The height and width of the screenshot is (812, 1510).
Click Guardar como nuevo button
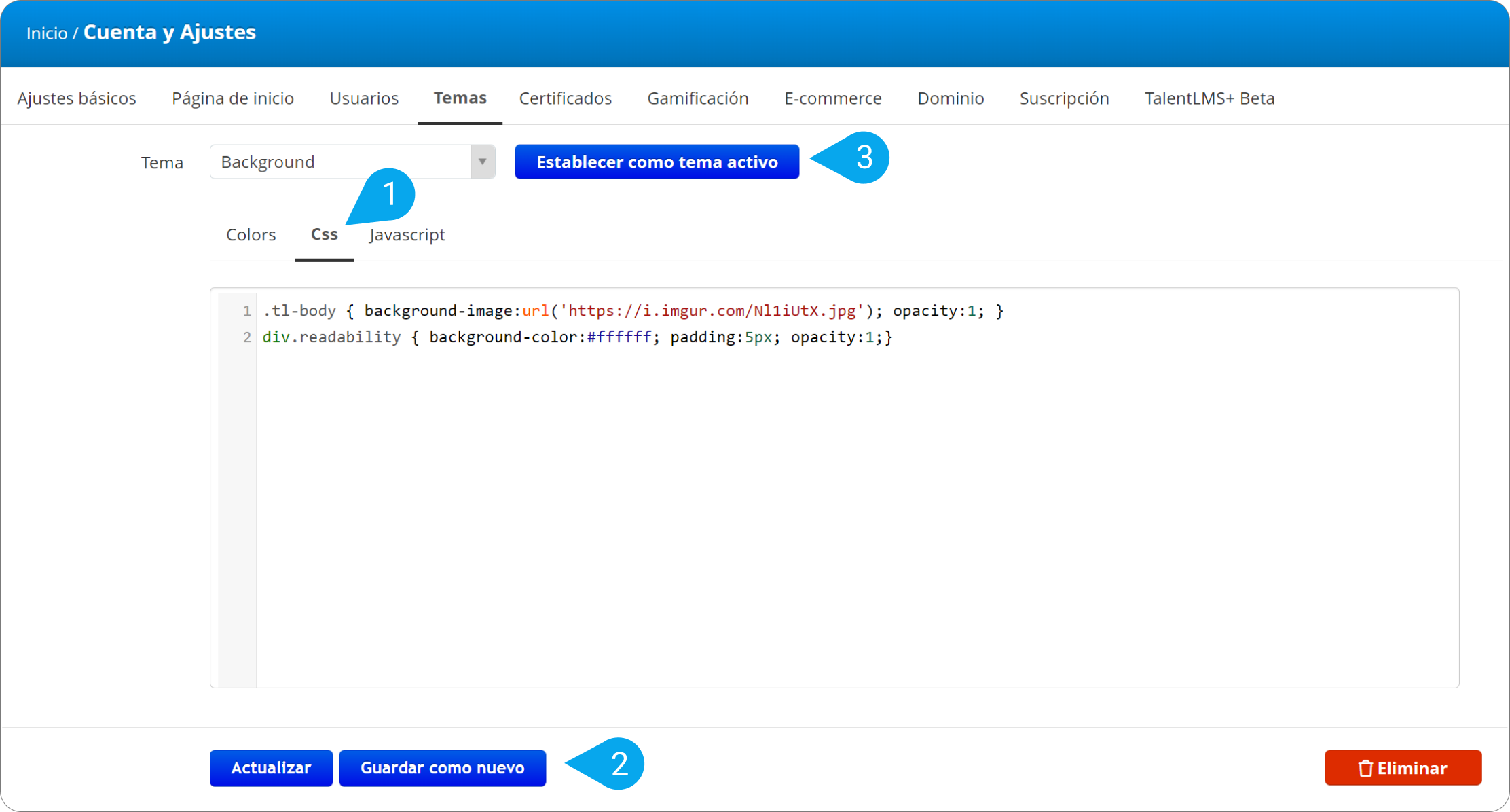coord(442,768)
